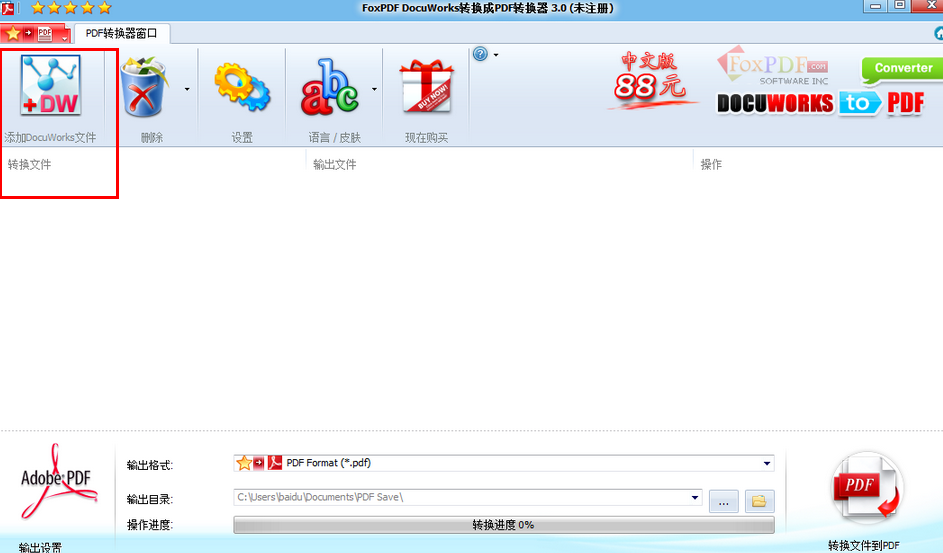Click the 操作 column header
Image resolution: width=943 pixels, height=553 pixels.
point(711,164)
